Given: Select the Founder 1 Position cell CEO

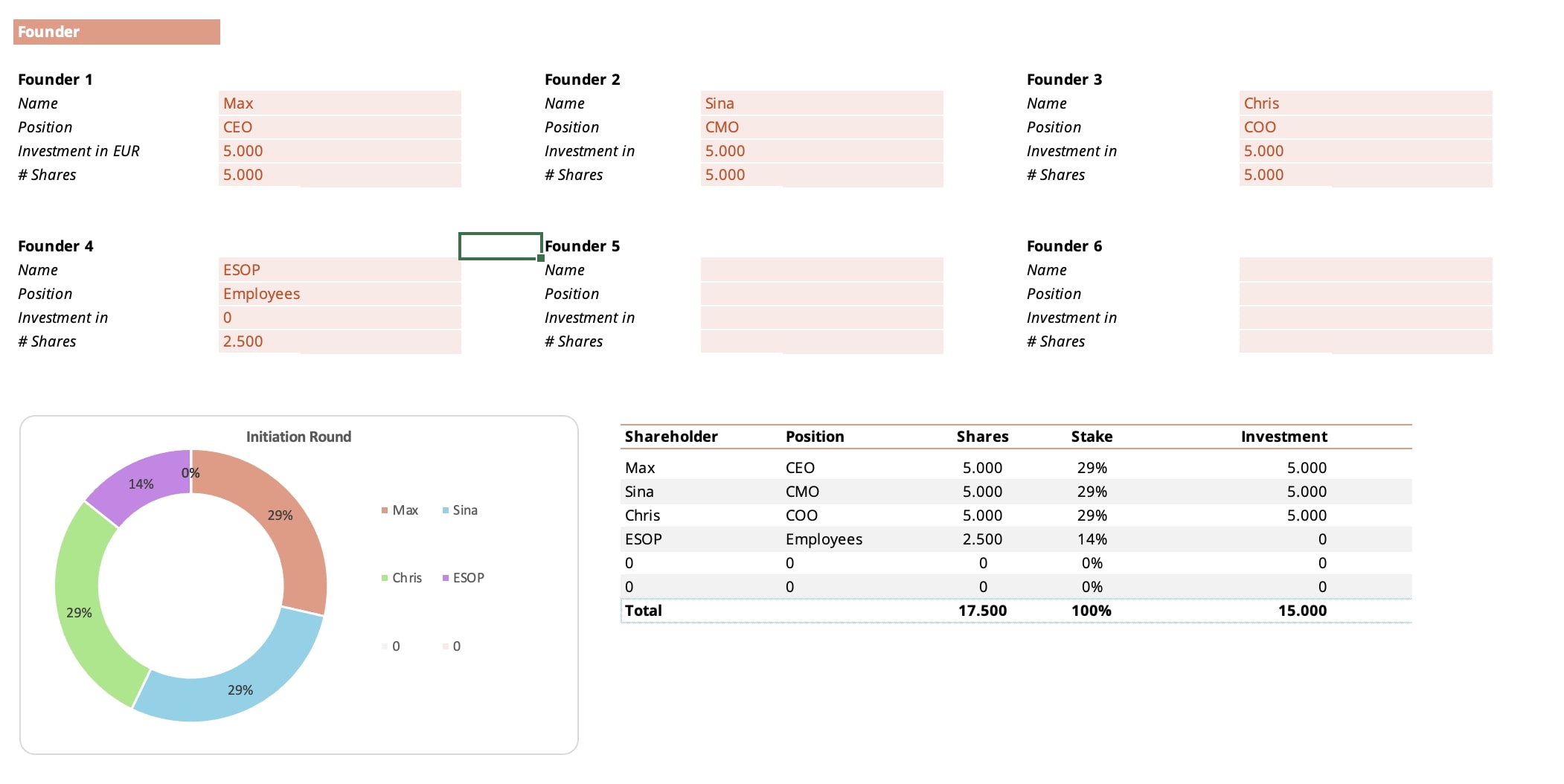Looking at the screenshot, I should pos(339,127).
